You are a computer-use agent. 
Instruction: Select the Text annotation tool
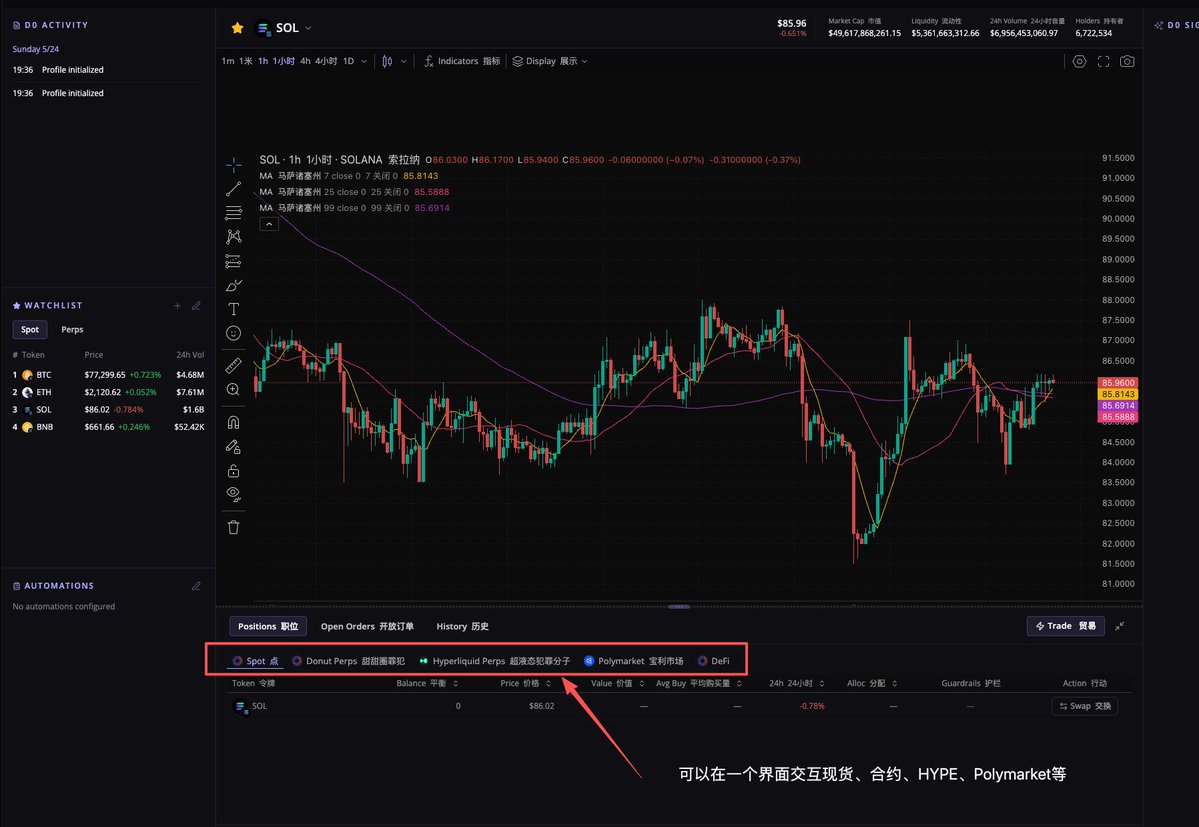point(234,309)
